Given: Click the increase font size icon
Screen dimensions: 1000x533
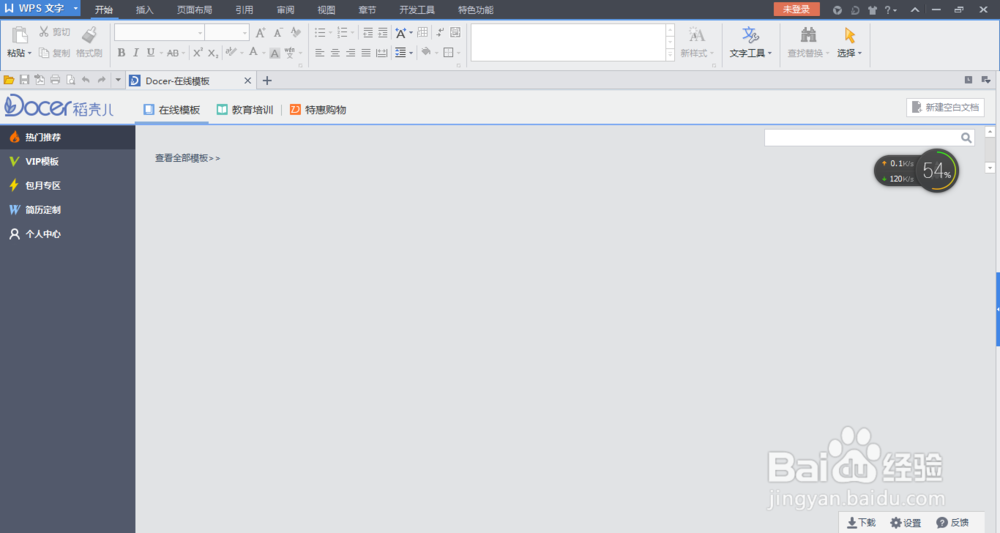Looking at the screenshot, I should click(260, 33).
